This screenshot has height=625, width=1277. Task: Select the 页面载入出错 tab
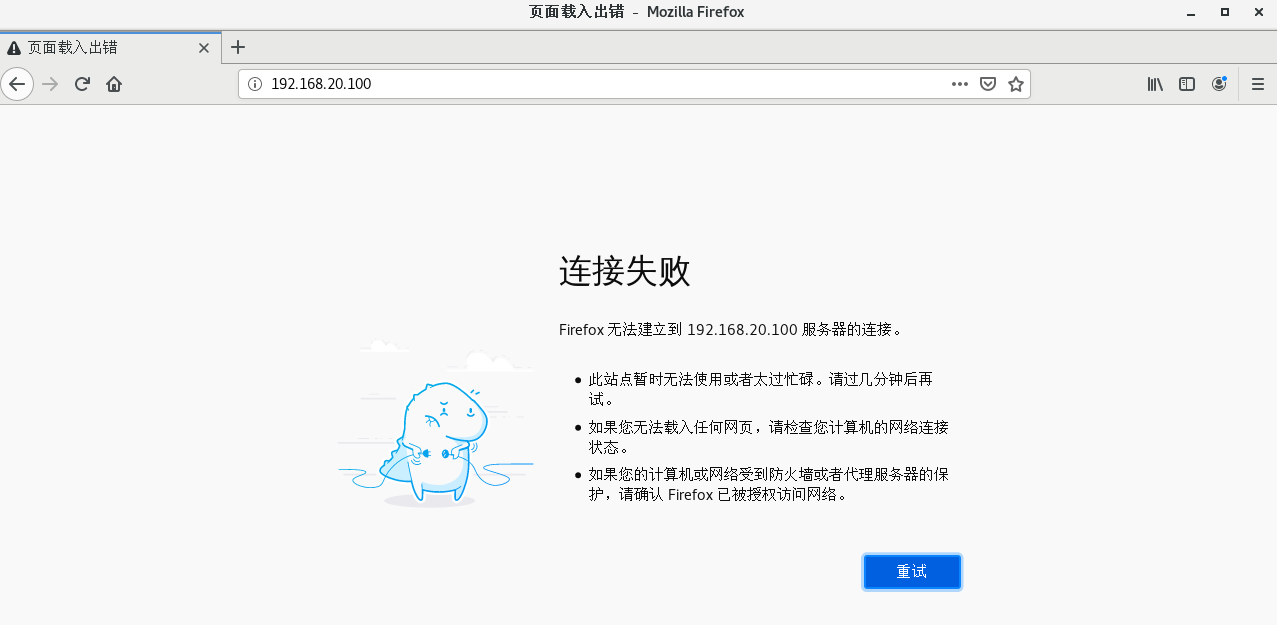pyautogui.click(x=100, y=47)
